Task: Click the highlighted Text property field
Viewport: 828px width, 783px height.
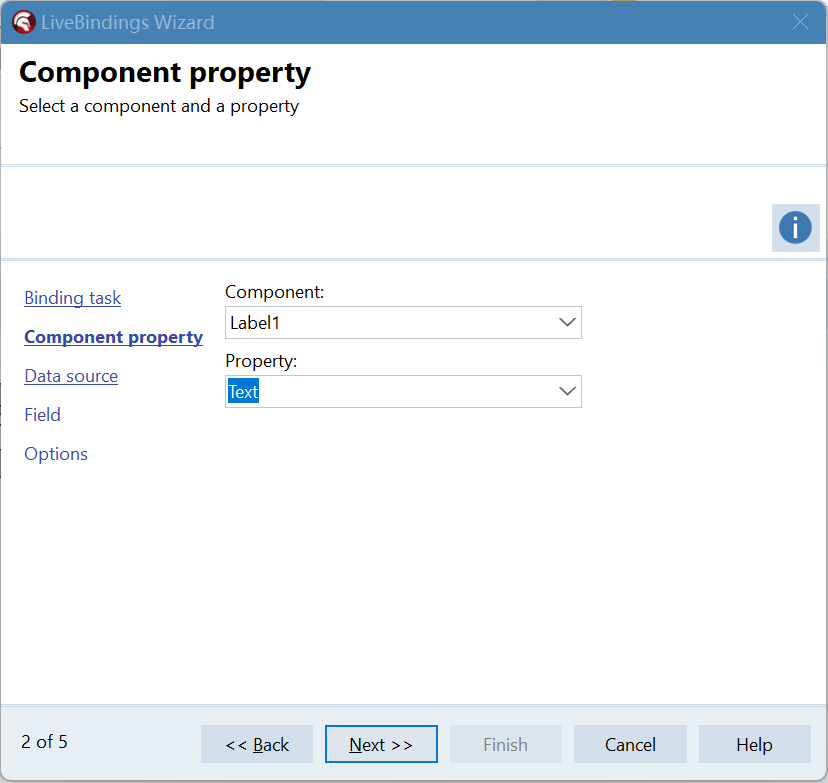Action: pyautogui.click(x=390, y=392)
